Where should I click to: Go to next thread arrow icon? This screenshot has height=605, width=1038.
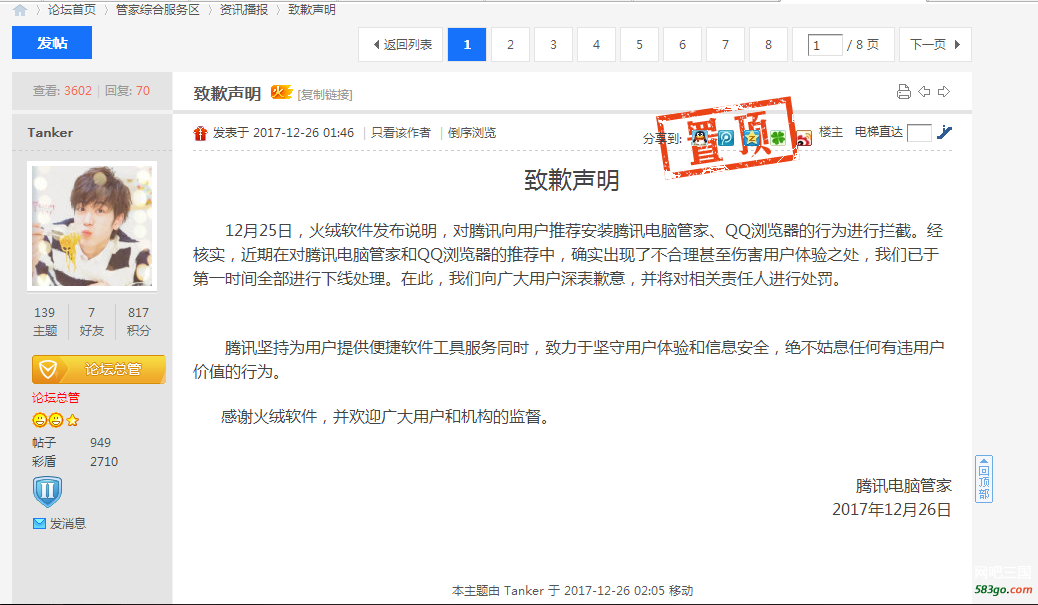944,91
